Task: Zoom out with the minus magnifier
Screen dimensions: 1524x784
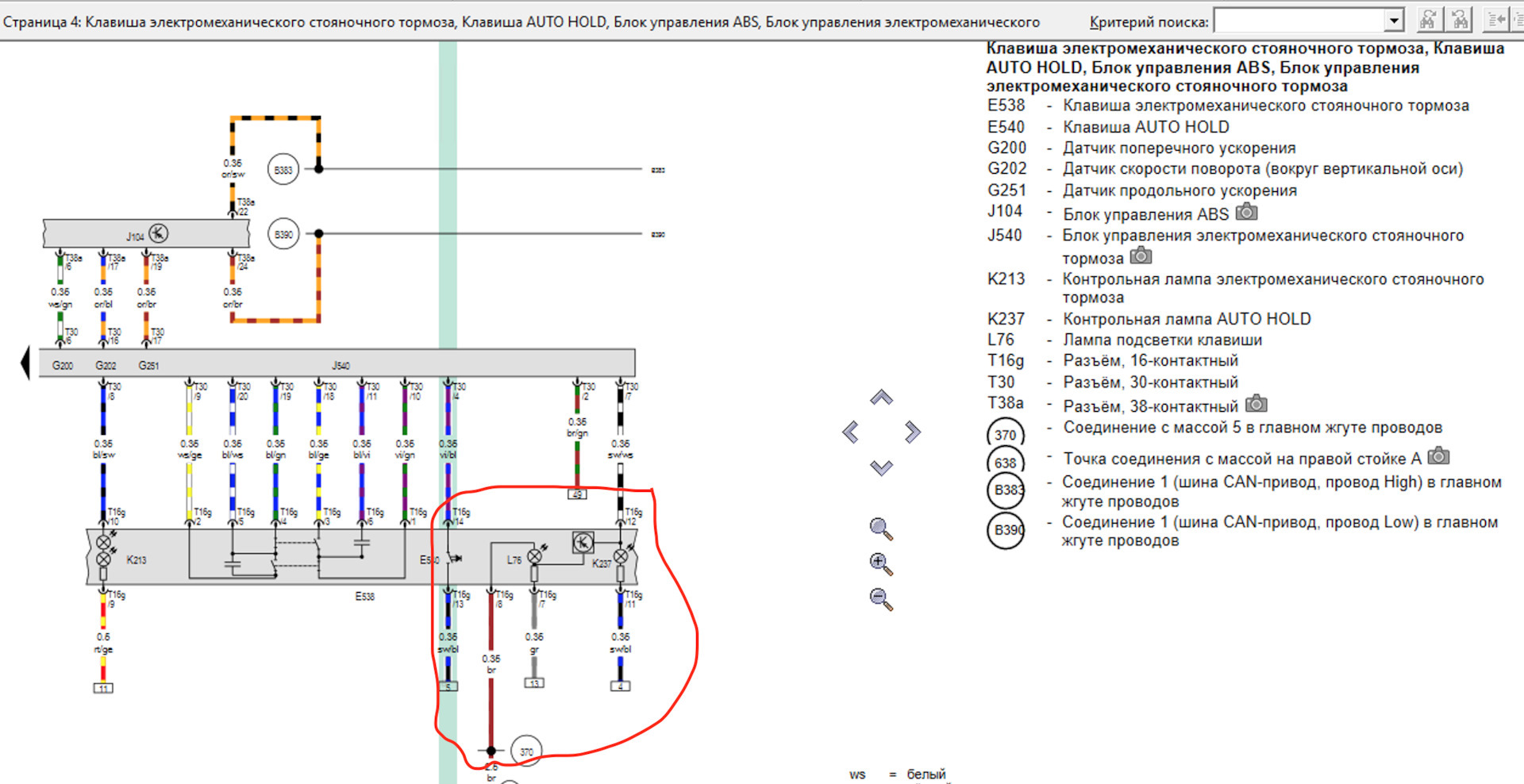Action: (x=881, y=599)
